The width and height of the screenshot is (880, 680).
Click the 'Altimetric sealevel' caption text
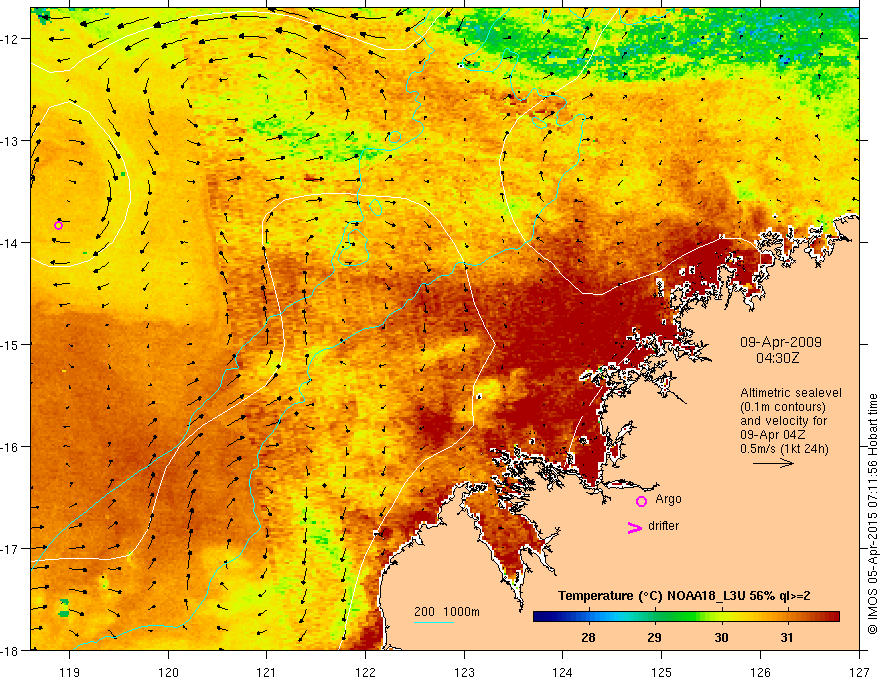pyautogui.click(x=791, y=393)
